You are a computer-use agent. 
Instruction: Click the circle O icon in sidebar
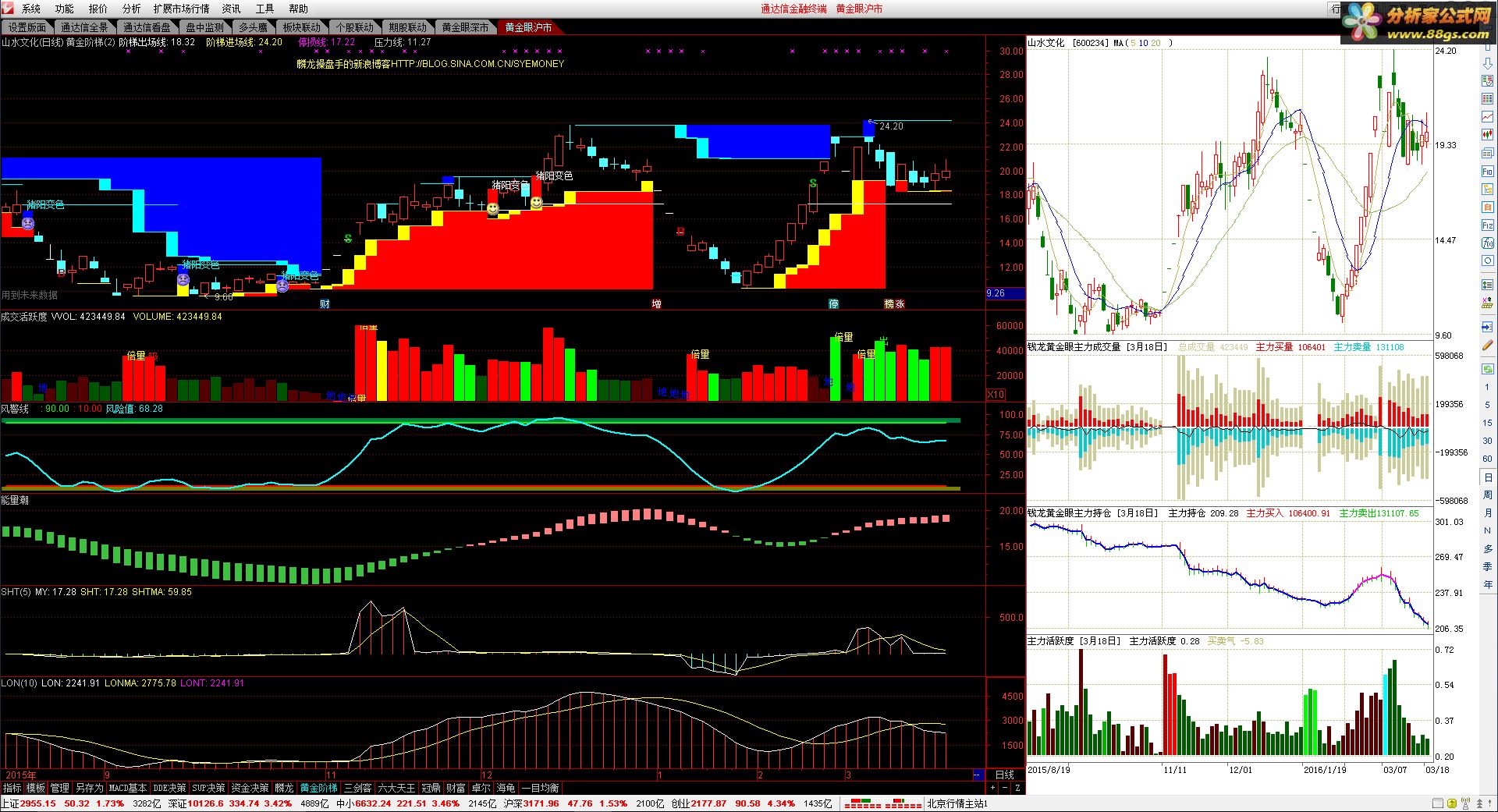coord(1487,261)
